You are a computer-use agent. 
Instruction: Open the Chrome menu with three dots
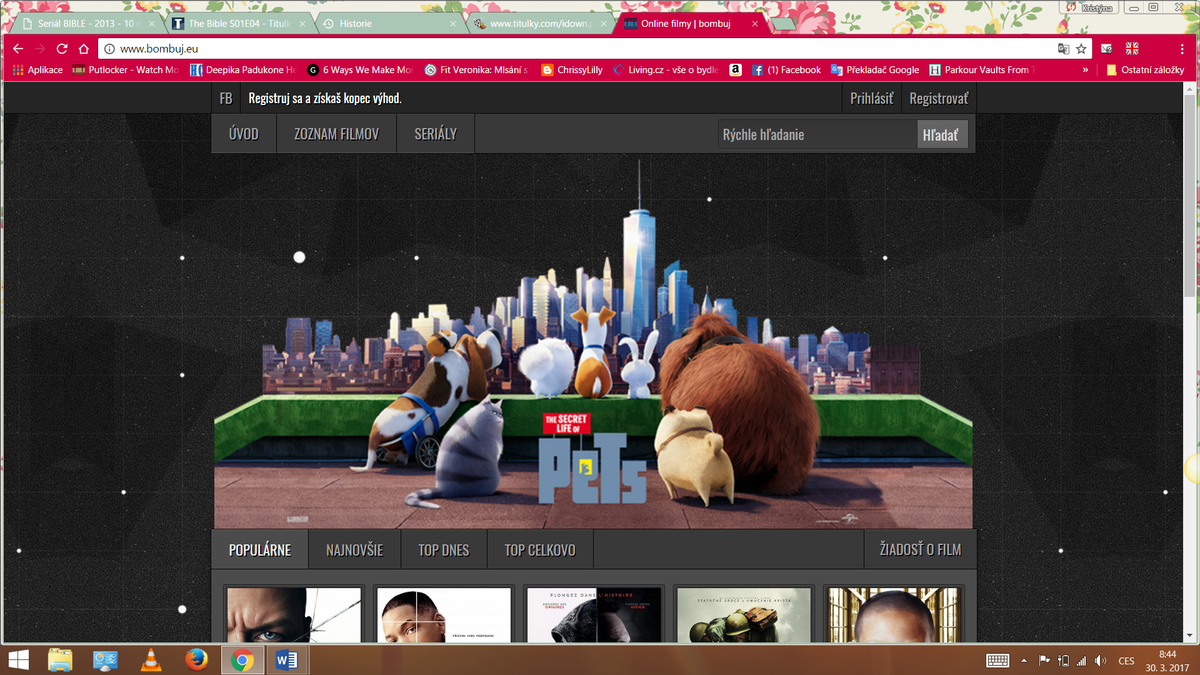pyautogui.click(x=1184, y=48)
